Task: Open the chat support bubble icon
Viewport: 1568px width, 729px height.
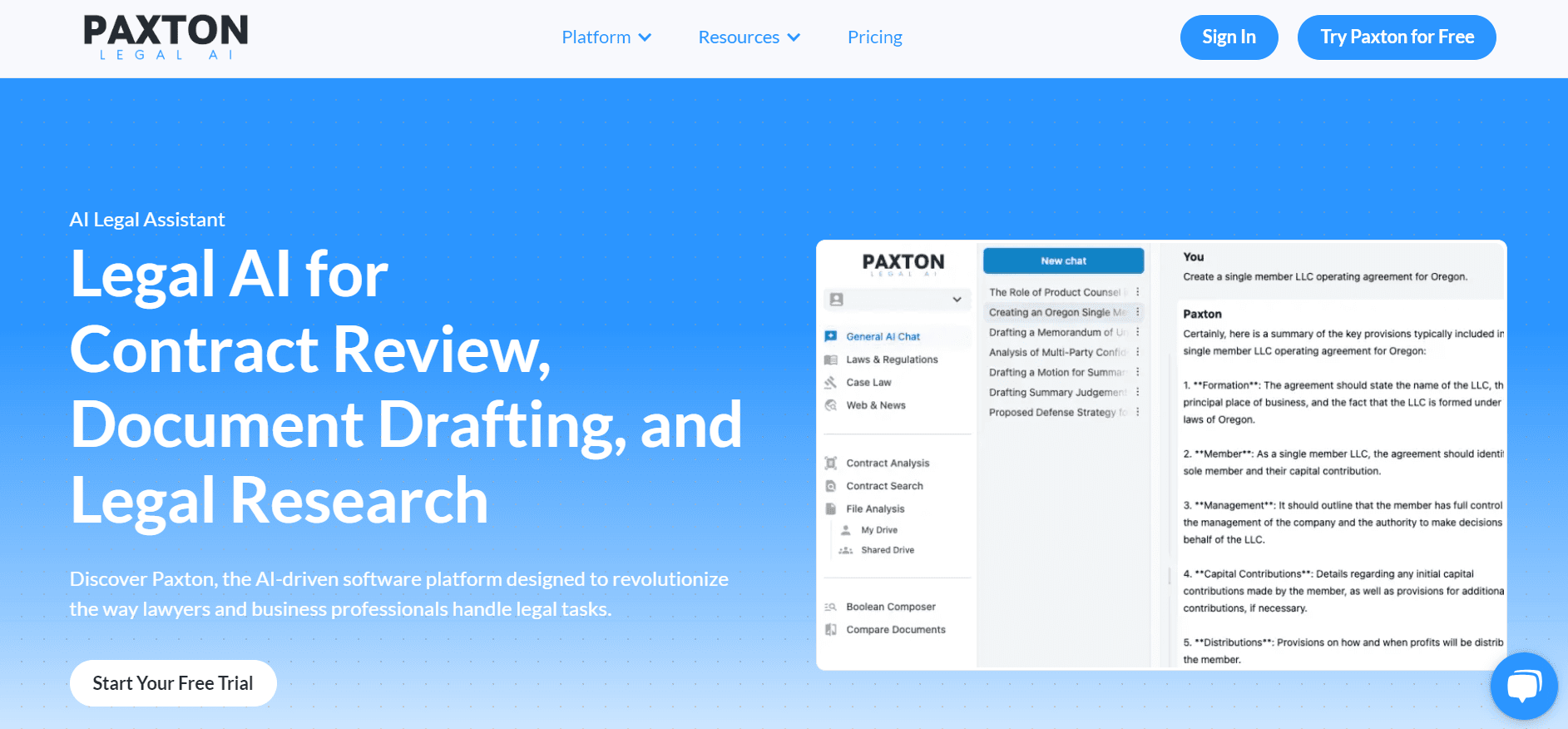Action: point(1524,686)
